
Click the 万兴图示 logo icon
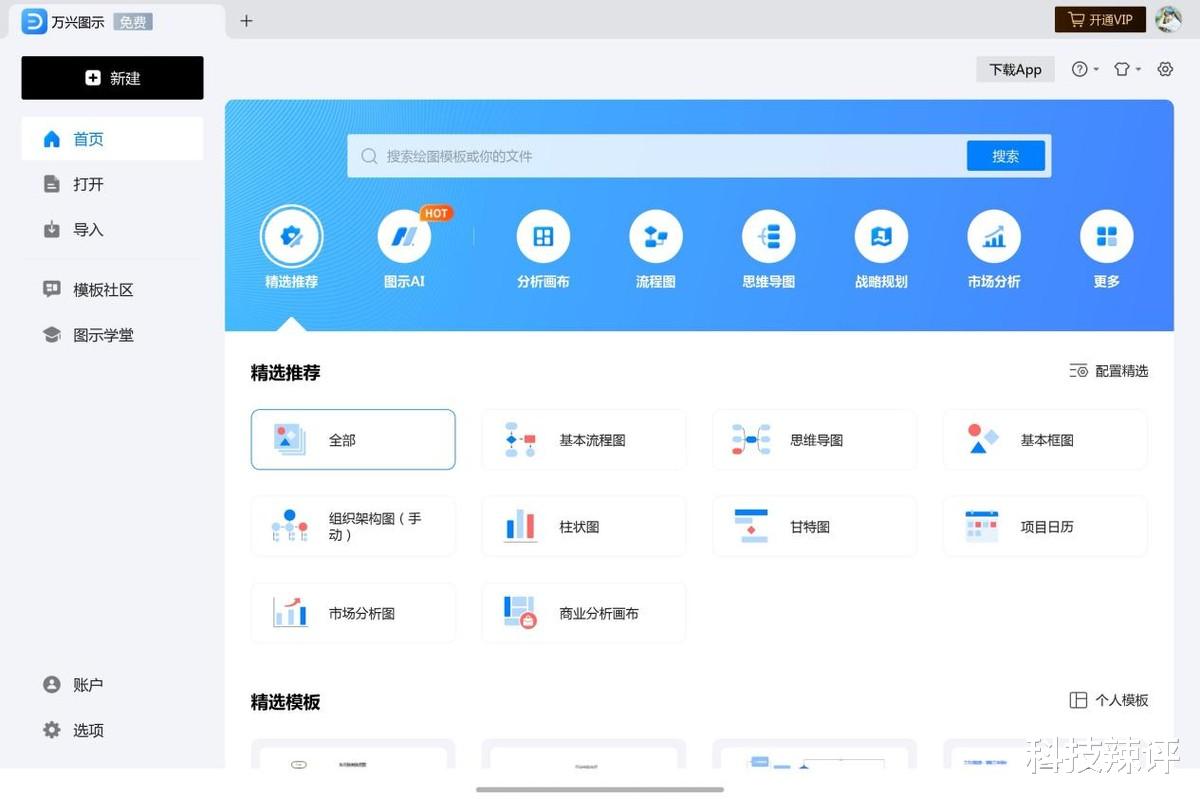(34, 21)
